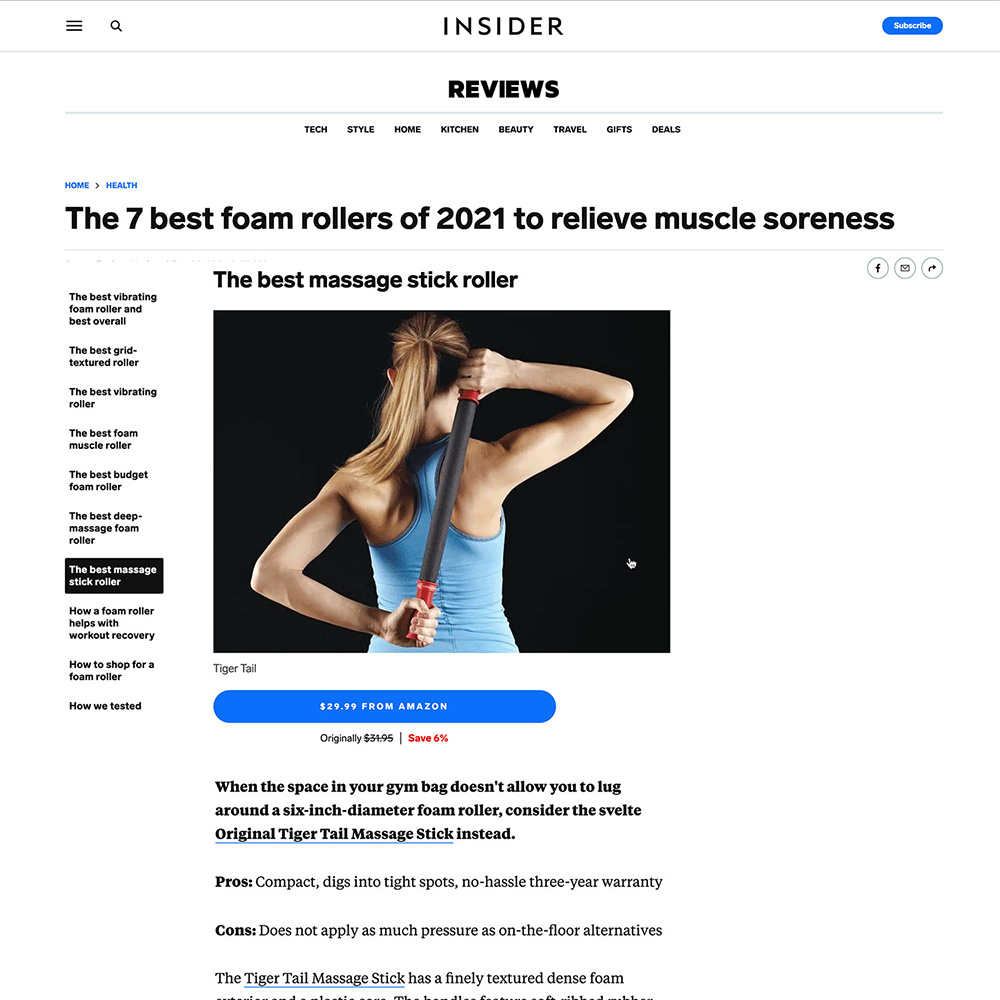Open Original Tiger Tail Massage Stick link

click(334, 834)
